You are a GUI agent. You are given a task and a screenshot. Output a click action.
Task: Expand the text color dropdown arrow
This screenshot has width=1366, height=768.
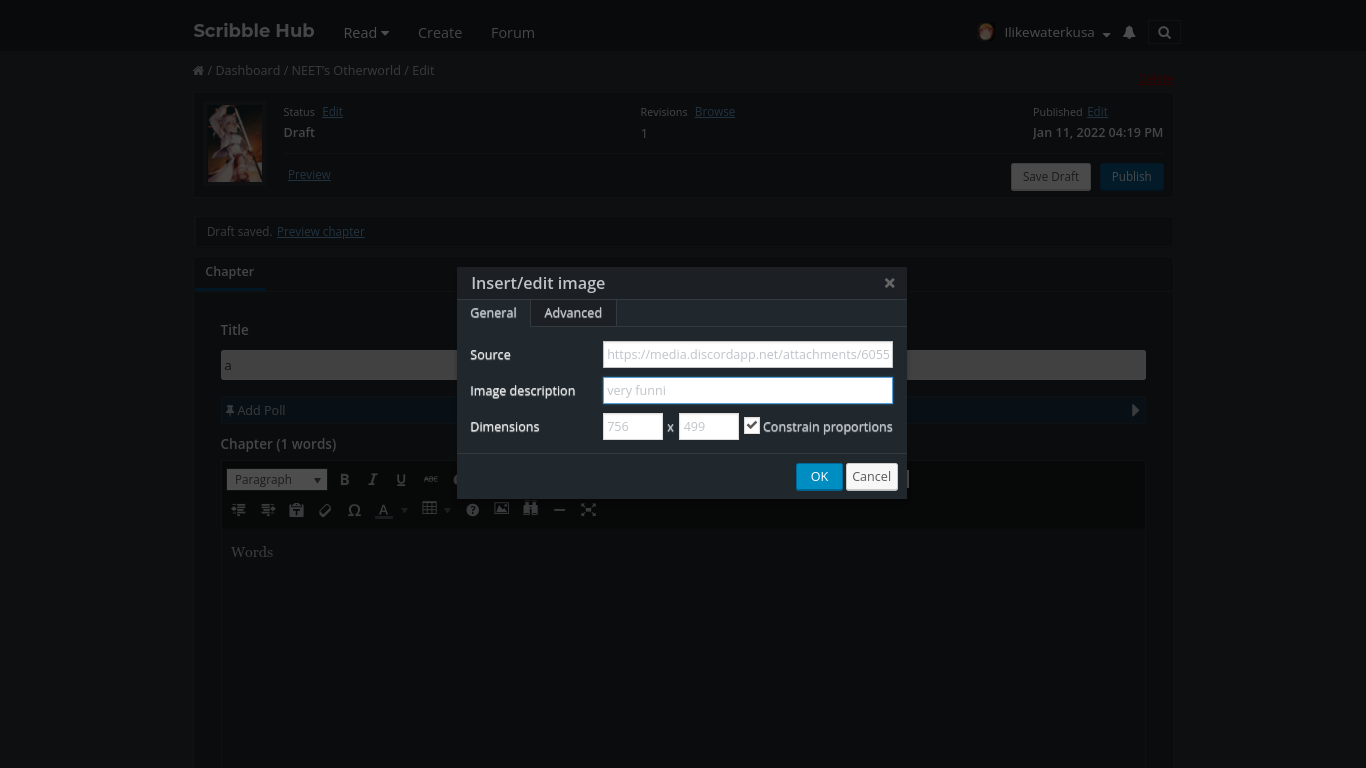coord(404,510)
